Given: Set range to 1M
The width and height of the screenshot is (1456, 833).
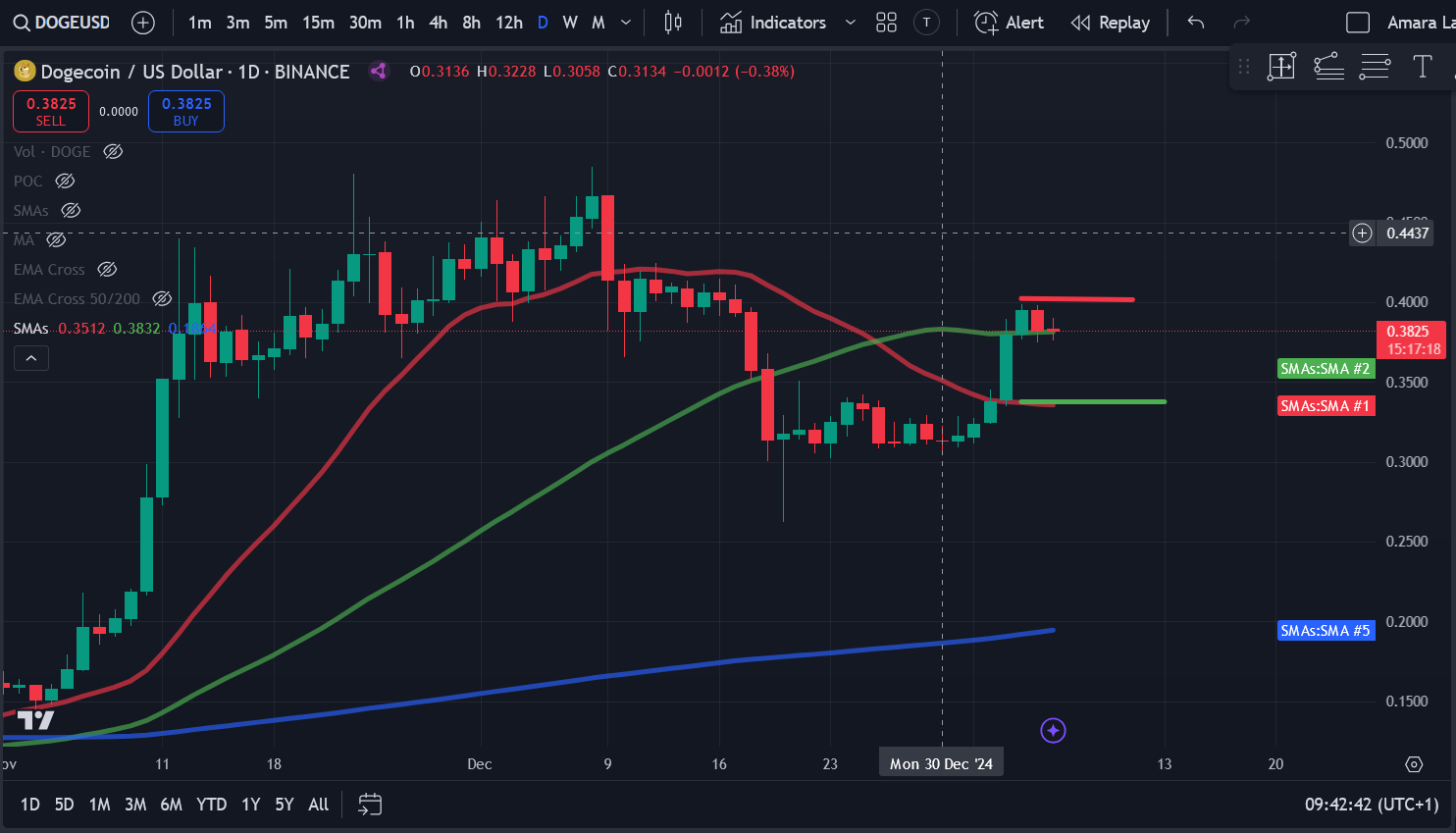Looking at the screenshot, I should (99, 805).
